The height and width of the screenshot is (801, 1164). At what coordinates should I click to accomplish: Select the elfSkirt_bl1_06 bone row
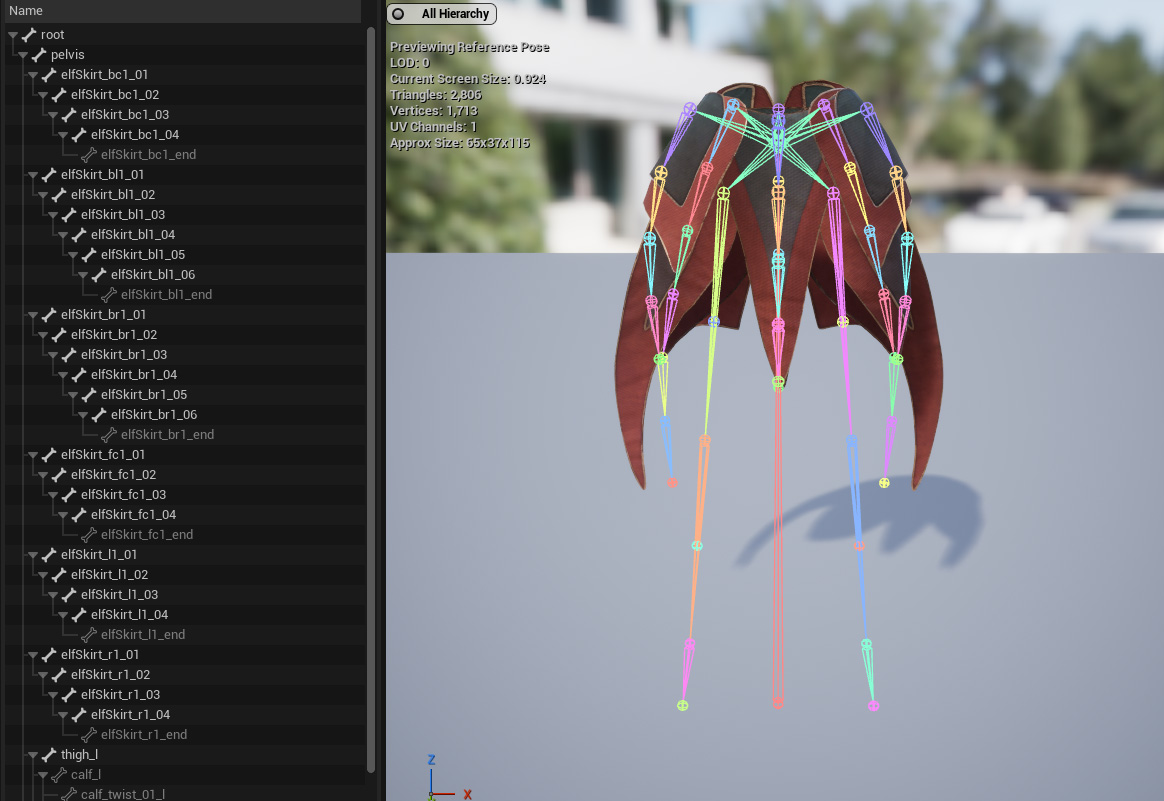[x=185, y=275]
